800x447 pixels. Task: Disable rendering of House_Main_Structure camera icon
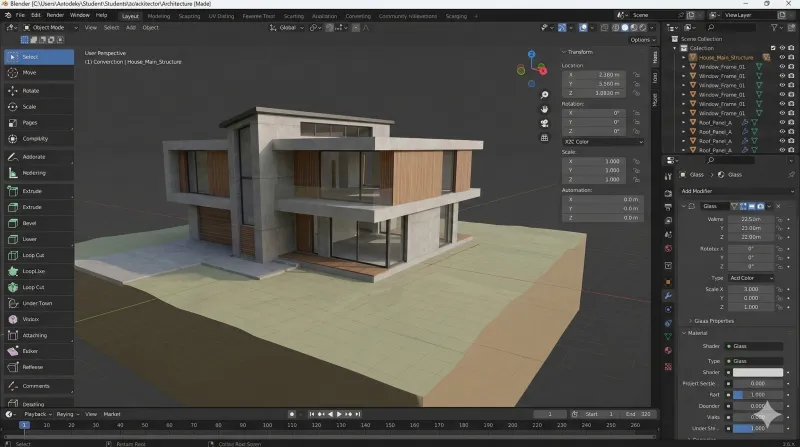(791, 58)
